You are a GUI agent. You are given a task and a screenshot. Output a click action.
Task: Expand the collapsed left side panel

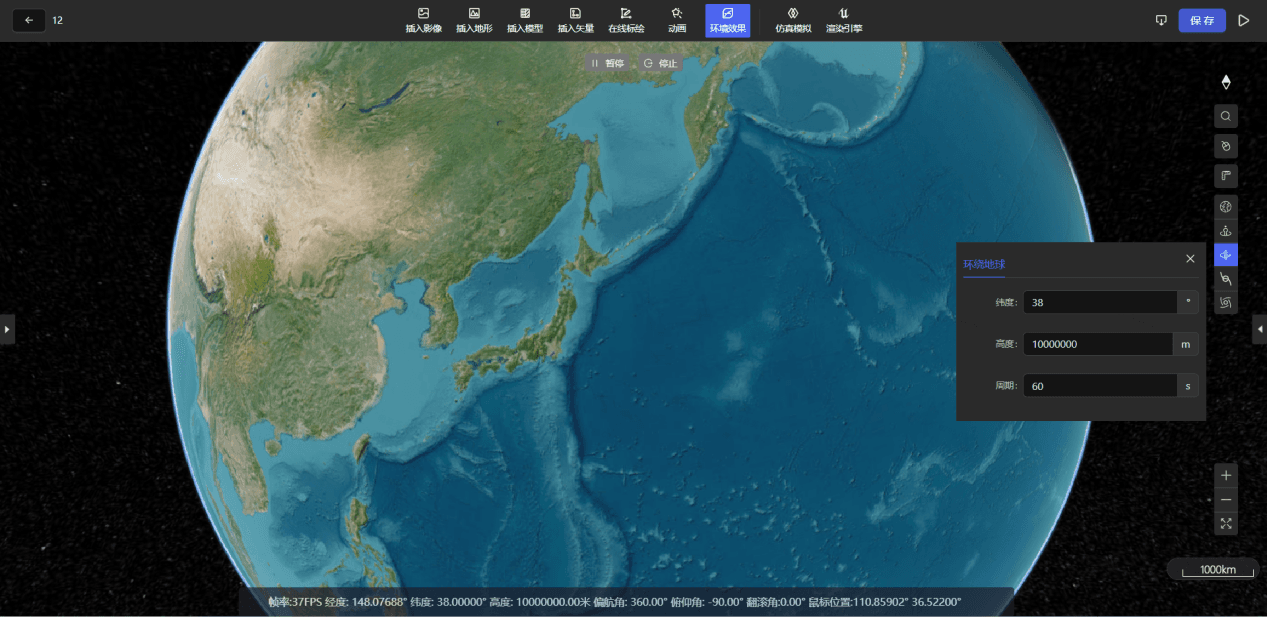pyautogui.click(x=7, y=328)
